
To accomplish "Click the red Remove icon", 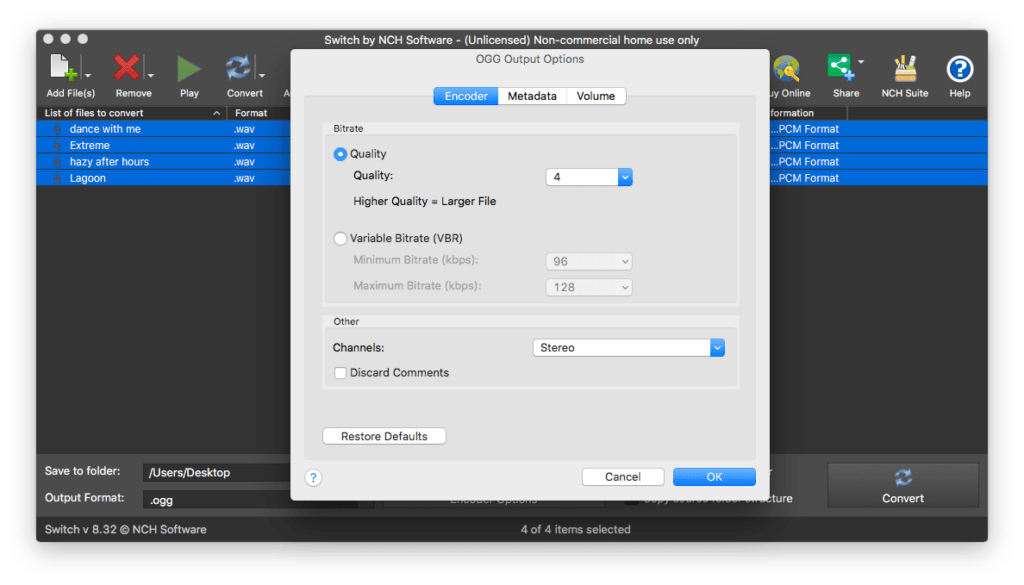I will point(127,68).
